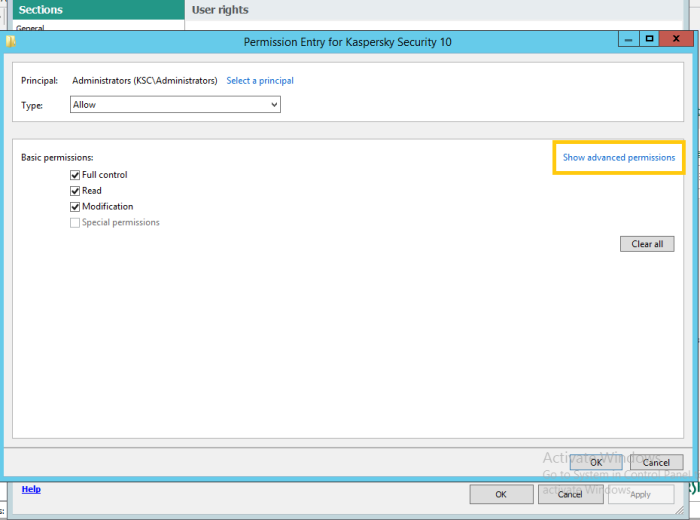Open the Type dropdown set to Allow
Screen dimensions: 700x520
click(x=175, y=104)
